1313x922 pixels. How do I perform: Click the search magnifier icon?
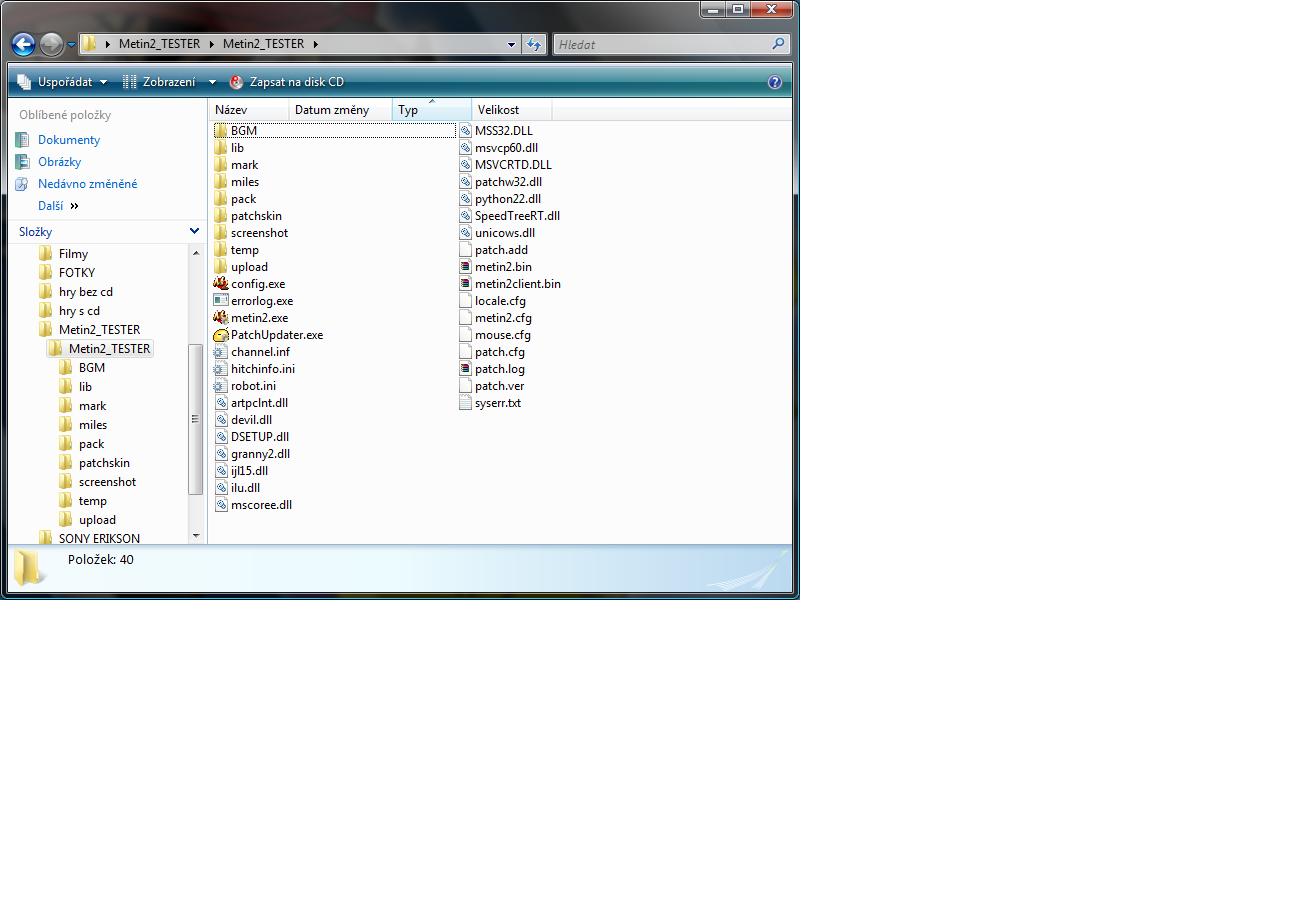pos(778,44)
